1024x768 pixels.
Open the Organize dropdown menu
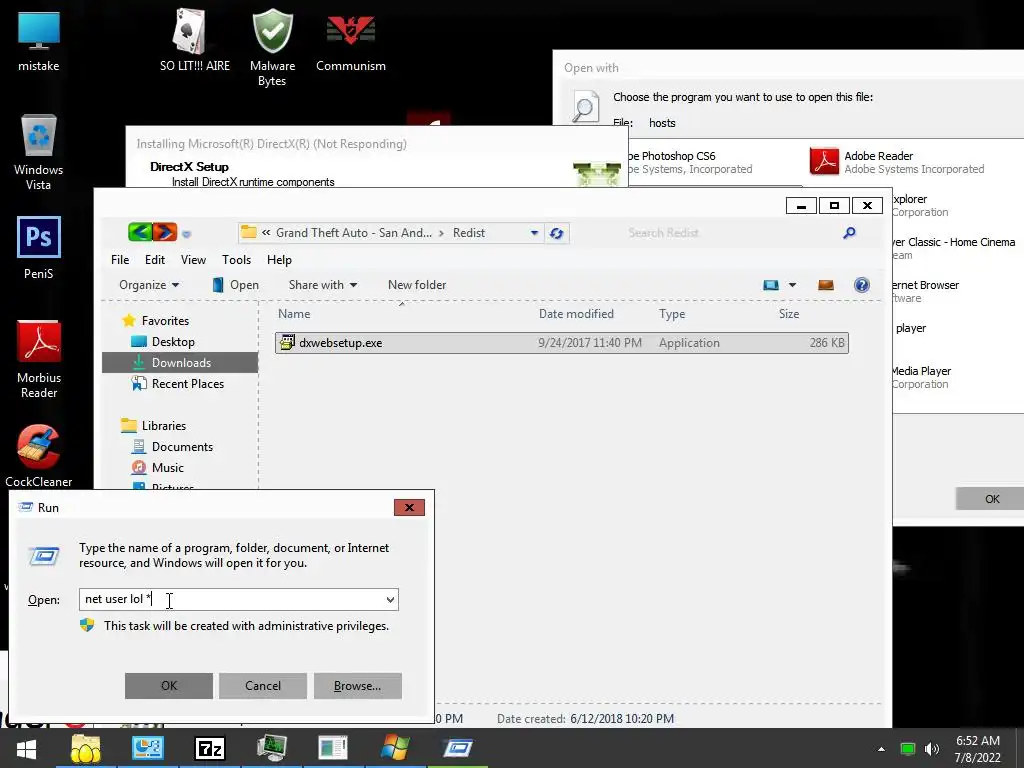(149, 285)
